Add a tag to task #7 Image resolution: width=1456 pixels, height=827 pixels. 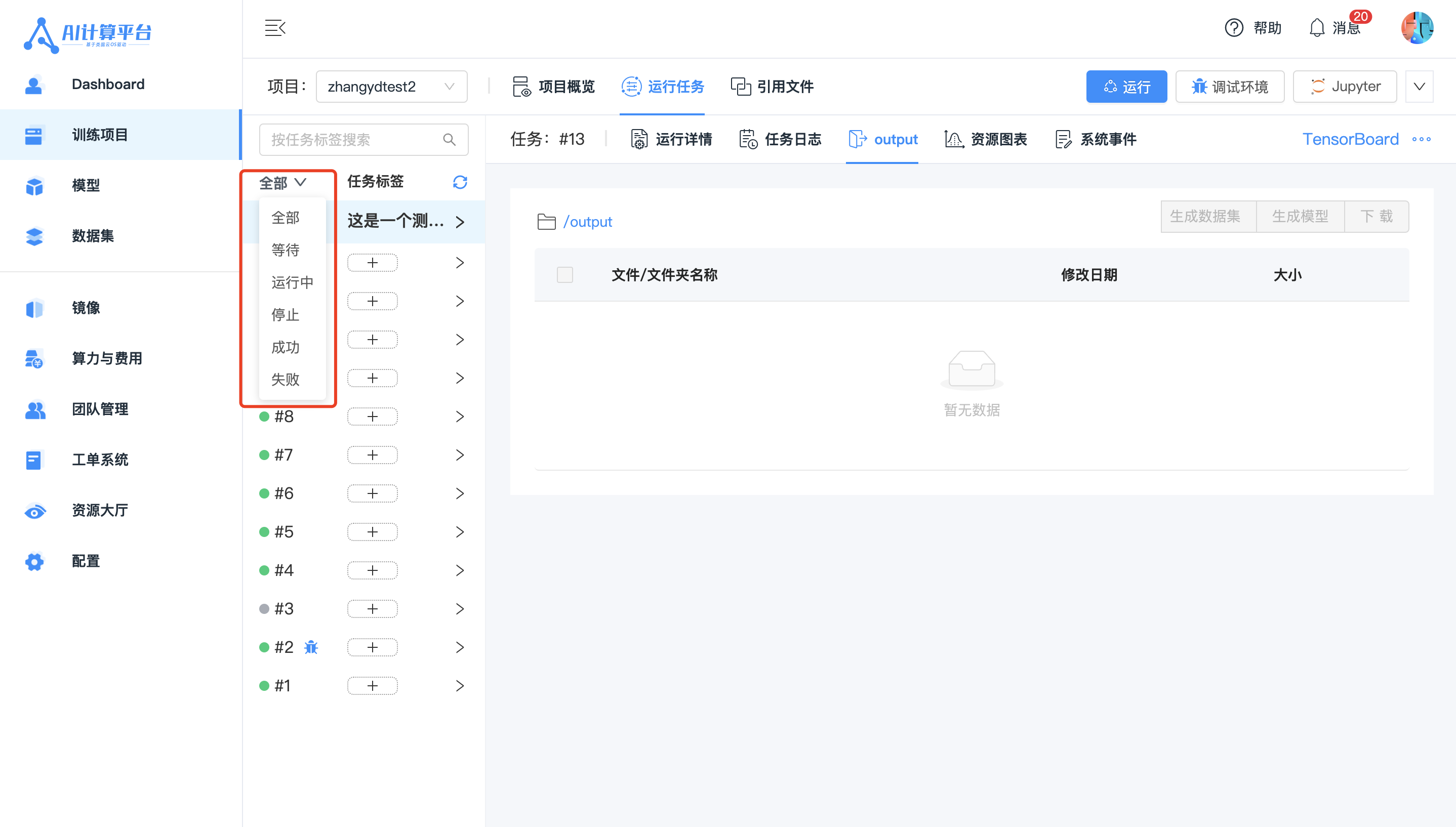point(372,455)
